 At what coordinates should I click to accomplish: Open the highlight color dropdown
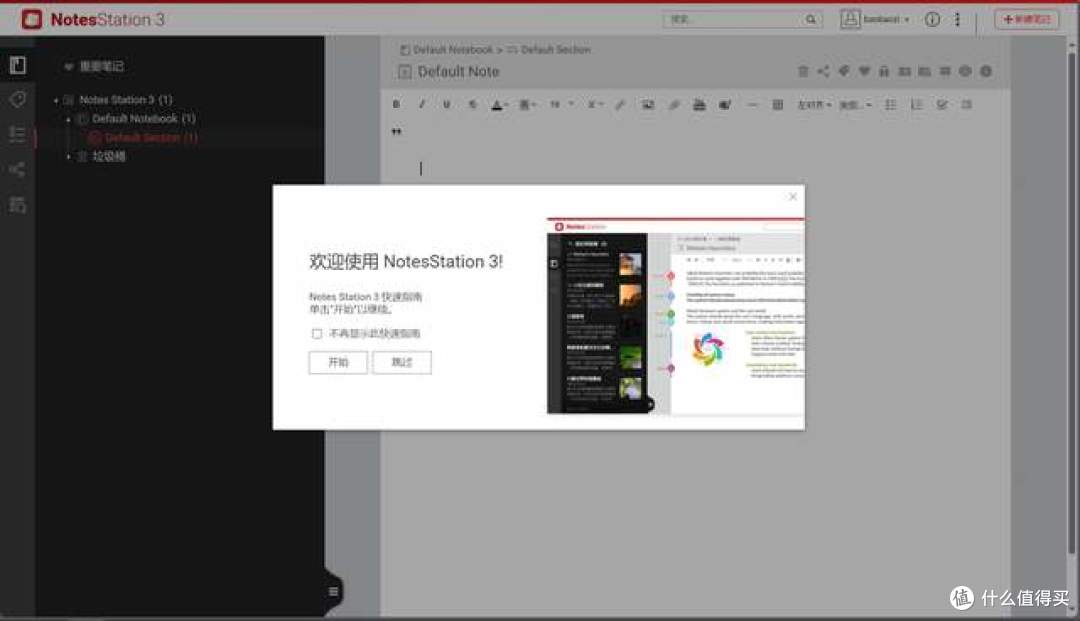(x=528, y=105)
